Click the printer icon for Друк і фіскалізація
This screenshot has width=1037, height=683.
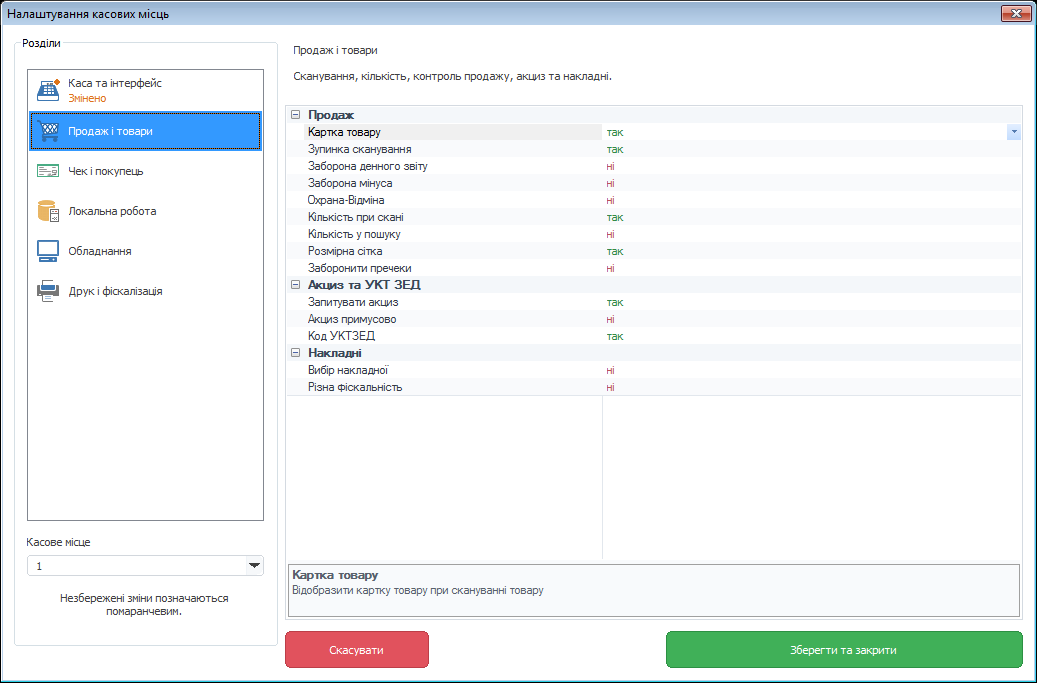pyautogui.click(x=48, y=291)
